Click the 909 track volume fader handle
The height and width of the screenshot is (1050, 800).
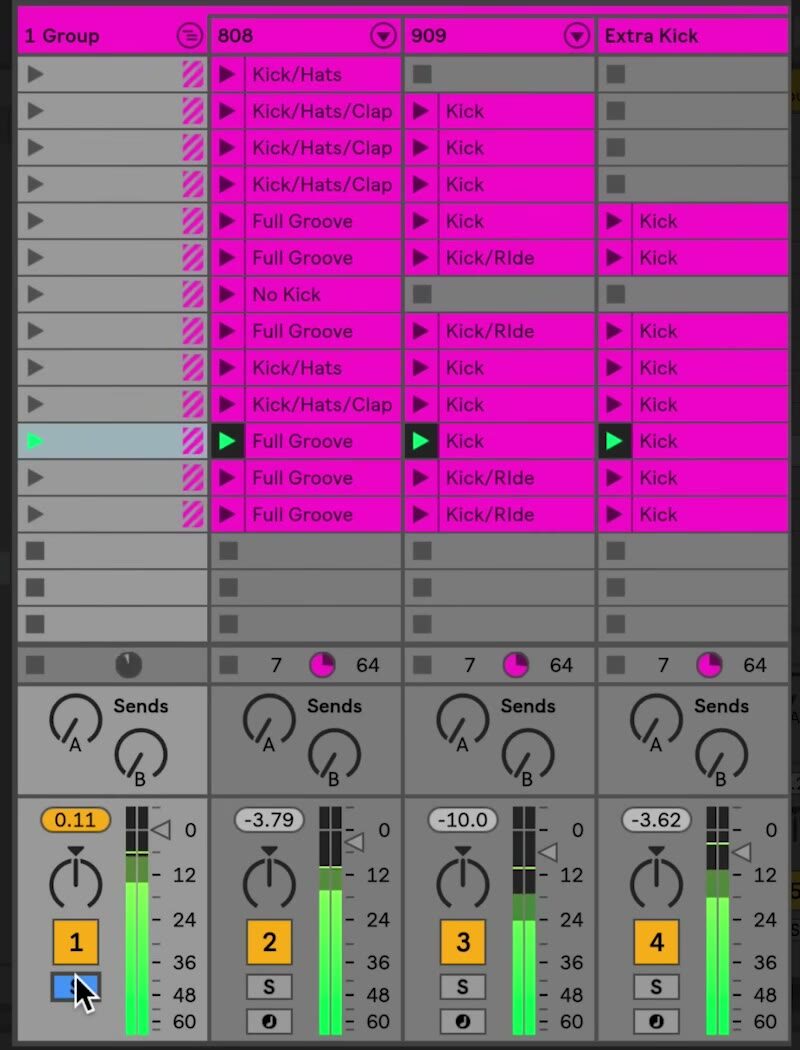pyautogui.click(x=548, y=852)
